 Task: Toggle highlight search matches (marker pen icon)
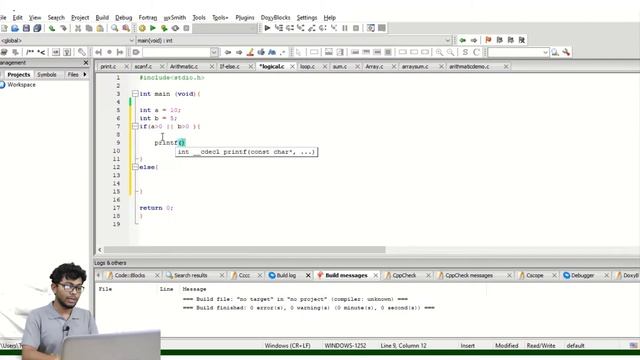pyautogui.click(x=250, y=52)
